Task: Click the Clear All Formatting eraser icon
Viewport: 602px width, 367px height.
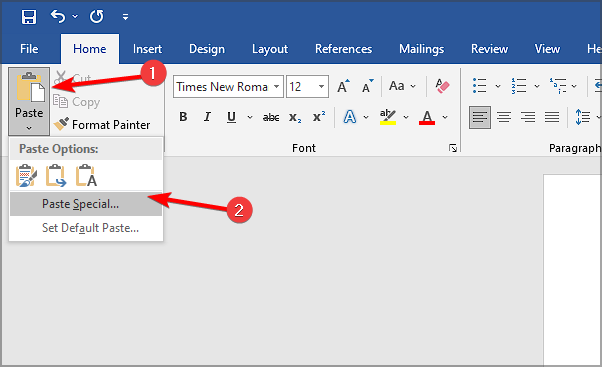Action: 442,86
